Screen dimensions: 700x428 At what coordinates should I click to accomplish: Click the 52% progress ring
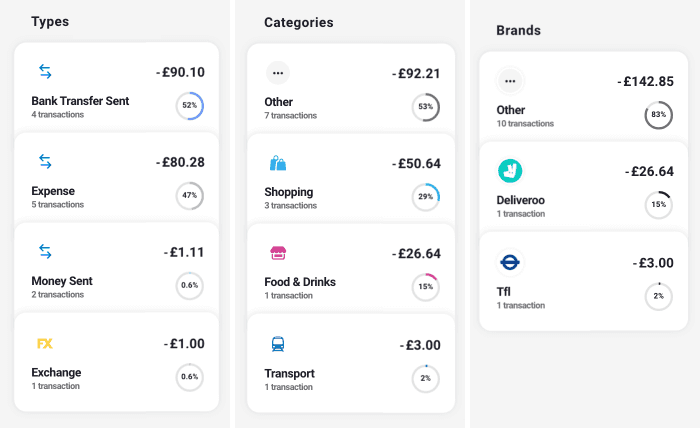tap(190, 105)
